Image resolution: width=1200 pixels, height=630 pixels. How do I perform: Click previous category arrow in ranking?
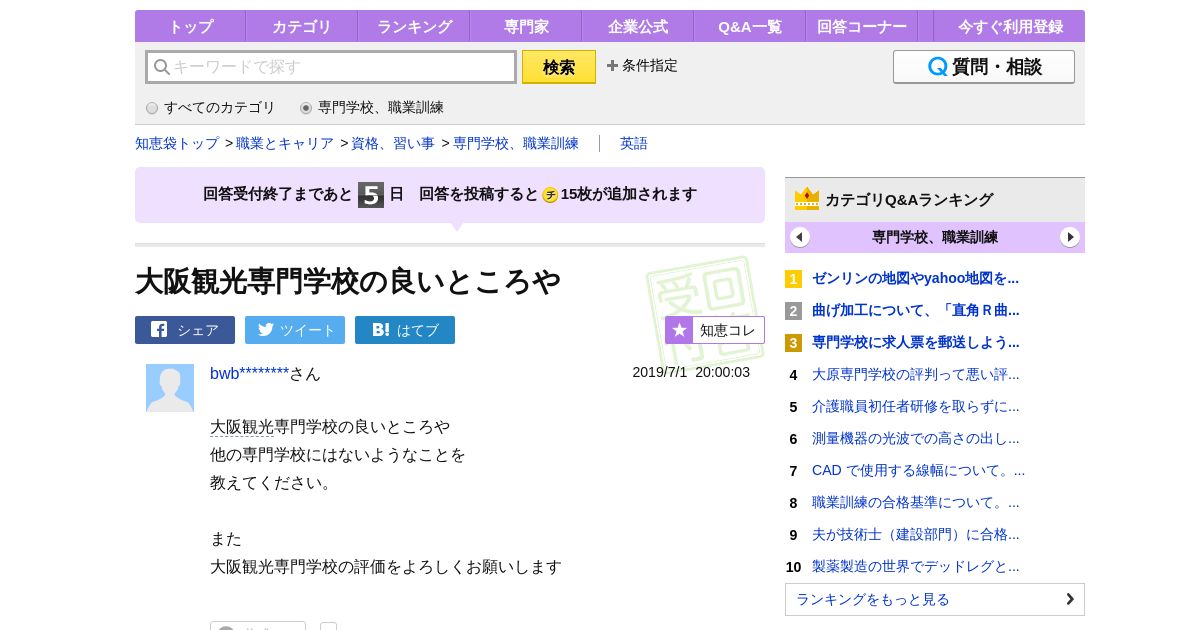tap(800, 237)
